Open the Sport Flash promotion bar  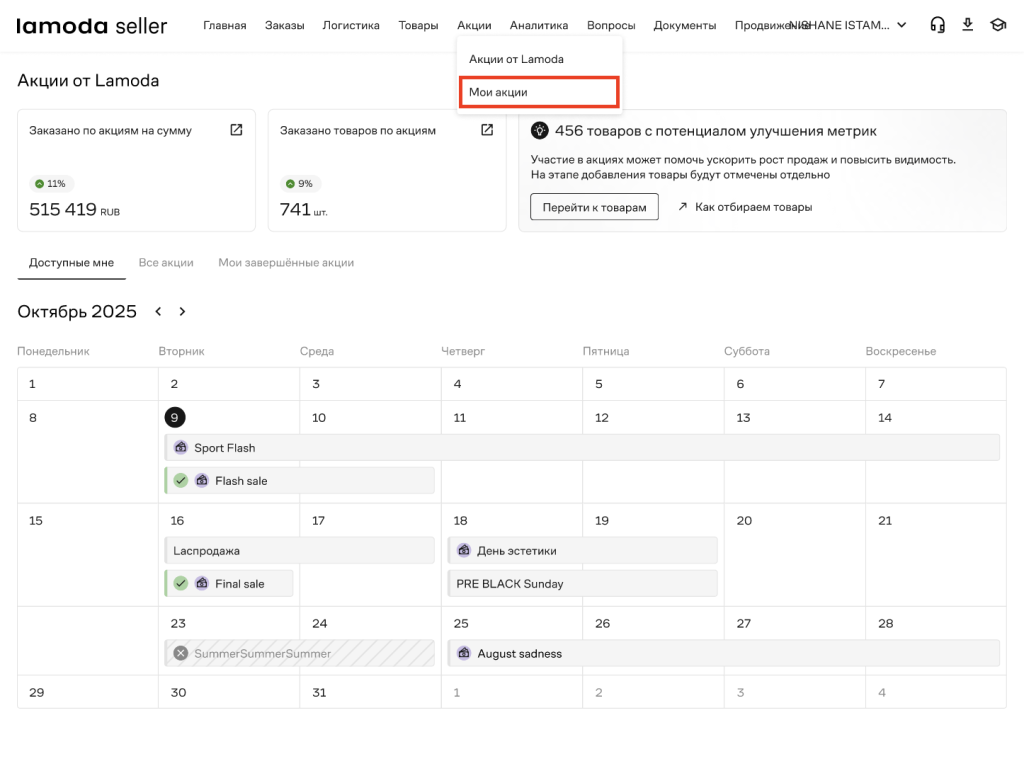(x=582, y=447)
